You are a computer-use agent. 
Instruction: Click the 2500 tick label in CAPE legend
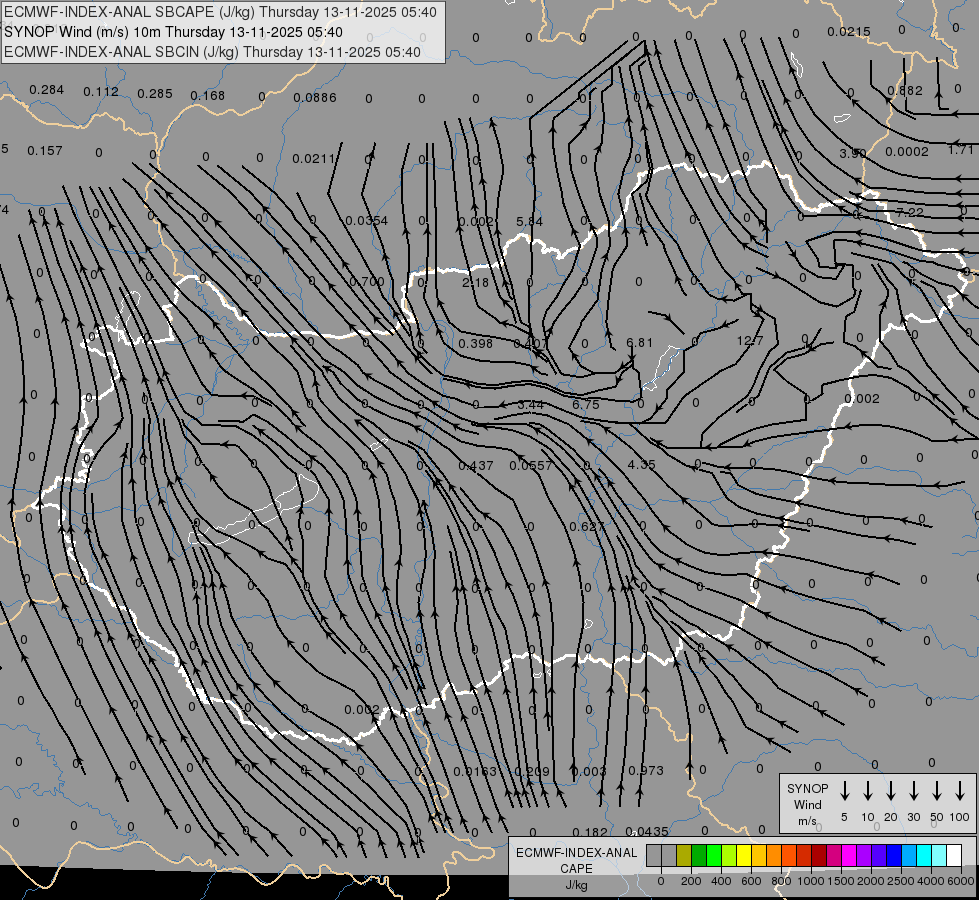point(900,881)
